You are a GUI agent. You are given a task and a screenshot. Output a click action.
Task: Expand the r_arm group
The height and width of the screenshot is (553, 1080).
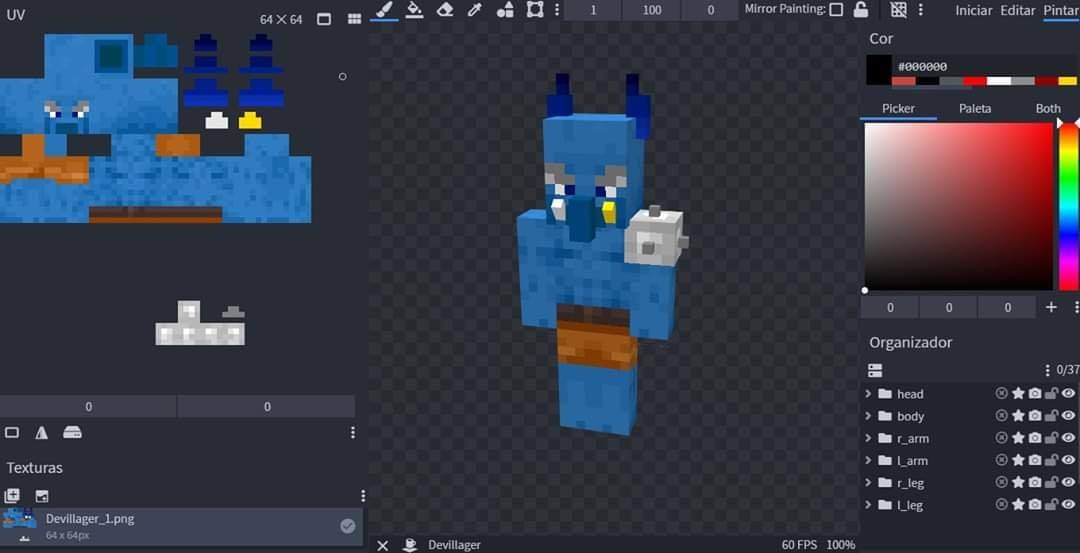(x=868, y=439)
